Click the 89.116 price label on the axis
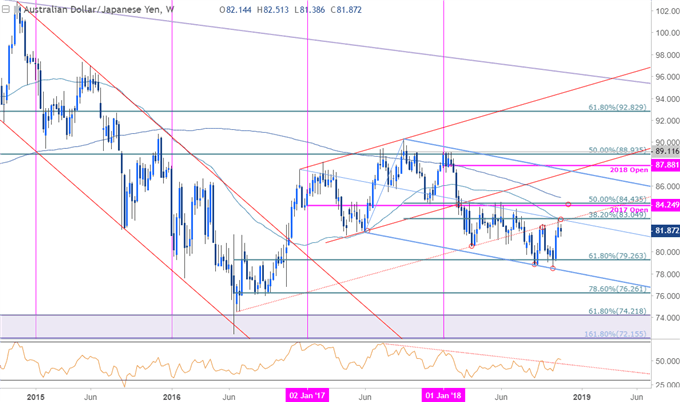 [666, 151]
